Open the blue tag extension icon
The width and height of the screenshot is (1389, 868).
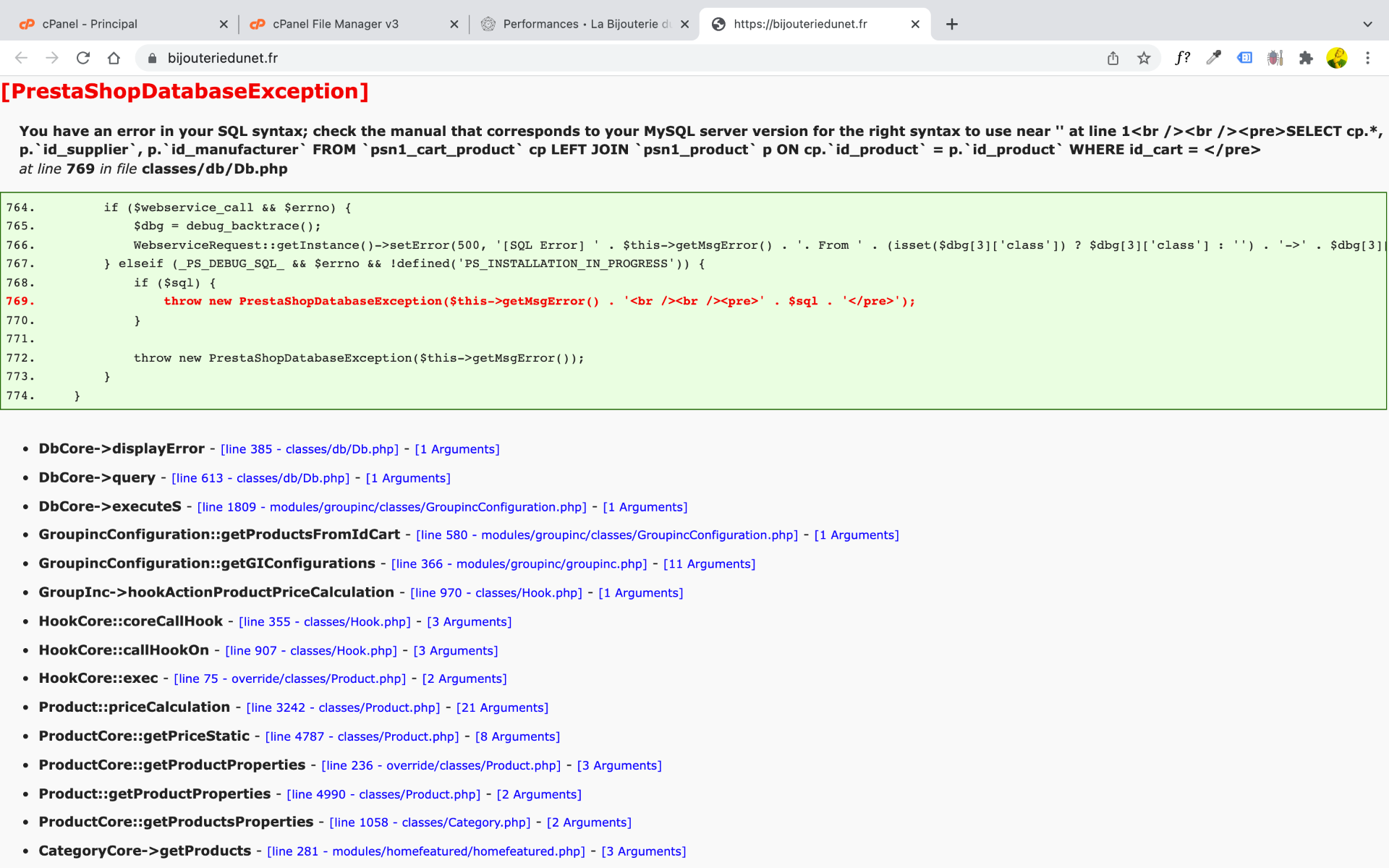[x=1244, y=58]
